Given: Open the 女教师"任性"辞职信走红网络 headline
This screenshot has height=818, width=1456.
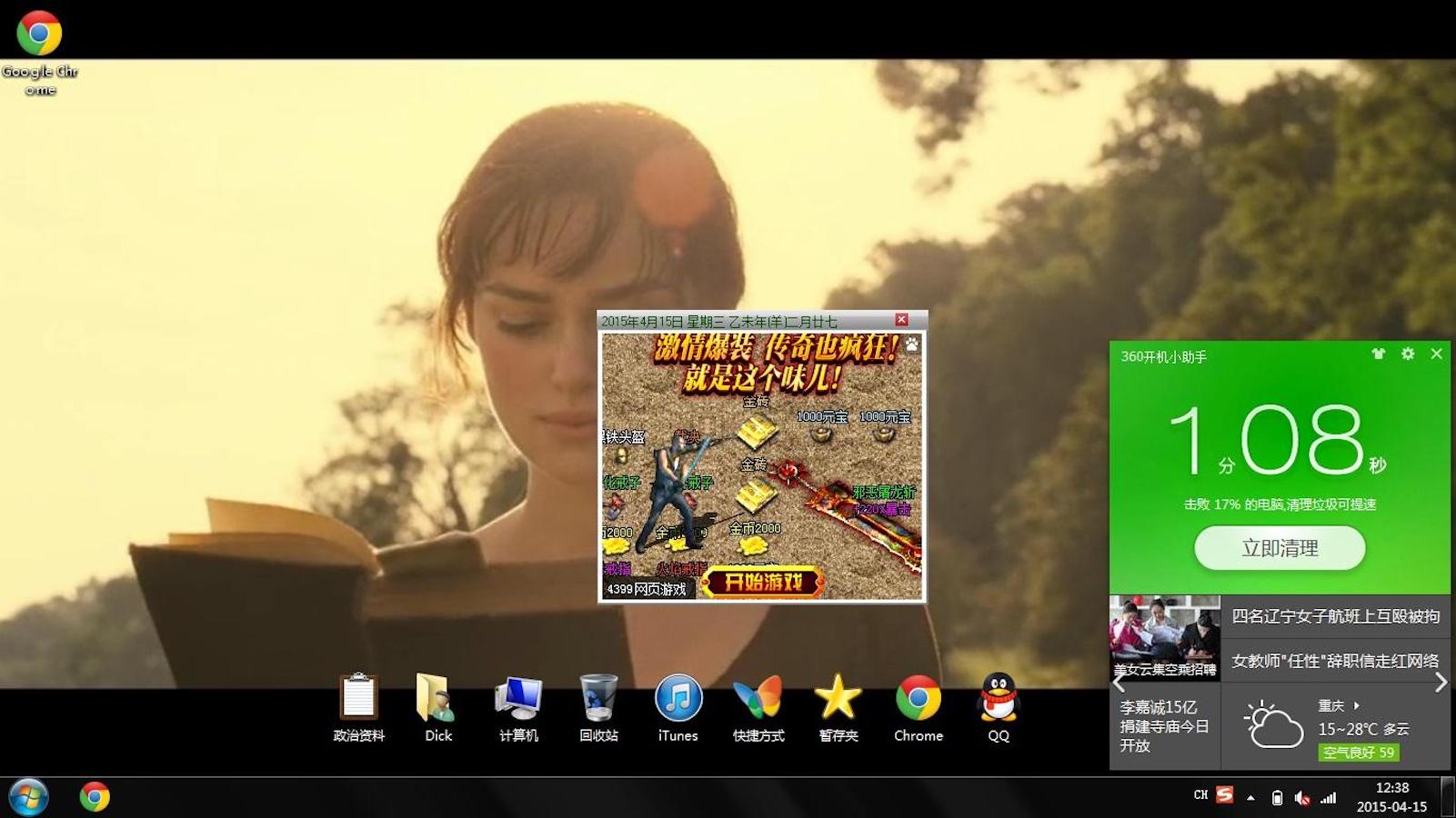Looking at the screenshot, I should point(1335,661).
